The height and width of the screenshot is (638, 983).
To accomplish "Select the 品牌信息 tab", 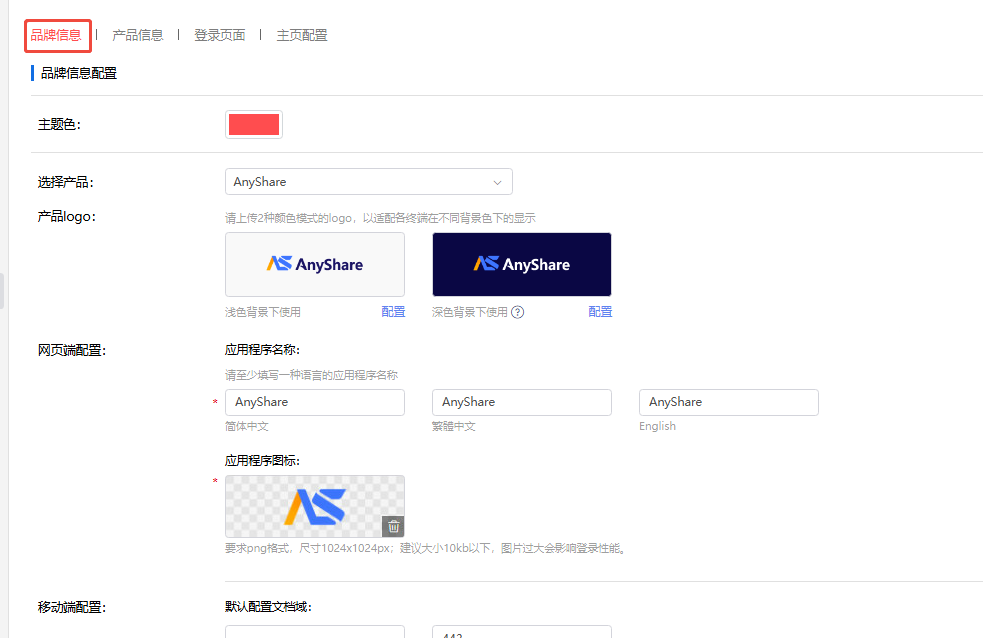I will pyautogui.click(x=57, y=33).
